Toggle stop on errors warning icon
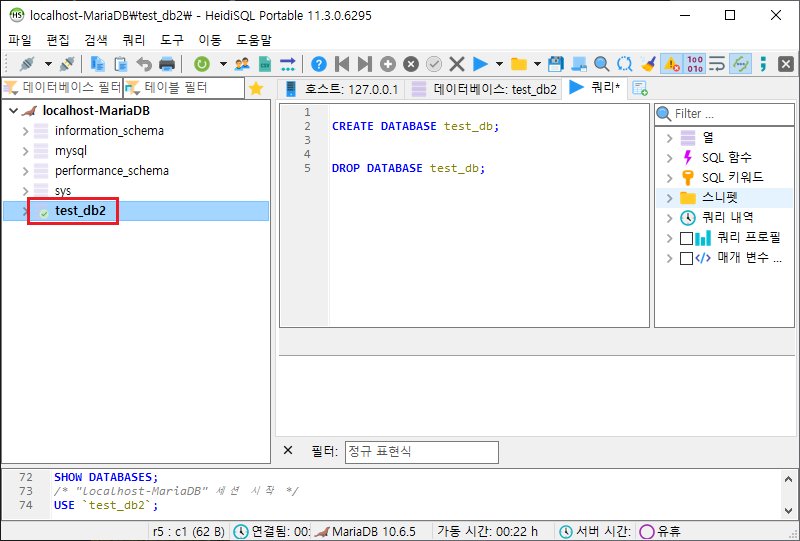 (671, 64)
